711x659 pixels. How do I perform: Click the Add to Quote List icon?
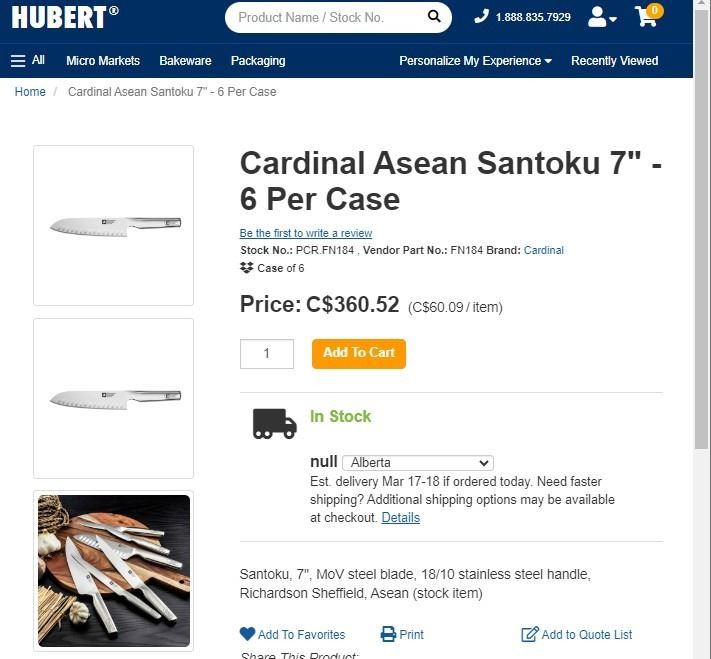pos(530,634)
